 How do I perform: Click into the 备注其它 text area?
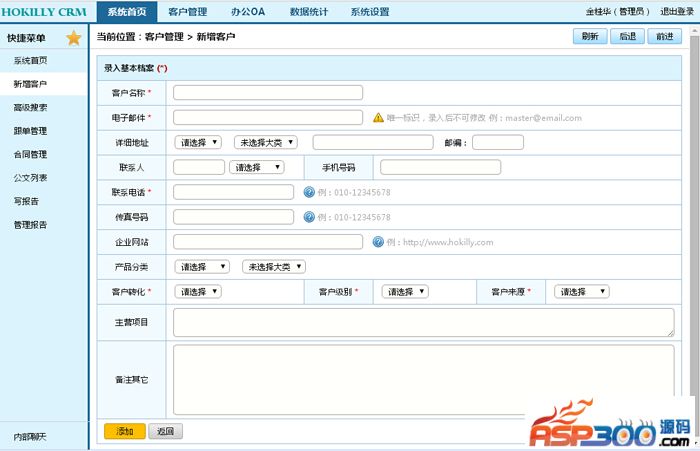point(423,380)
